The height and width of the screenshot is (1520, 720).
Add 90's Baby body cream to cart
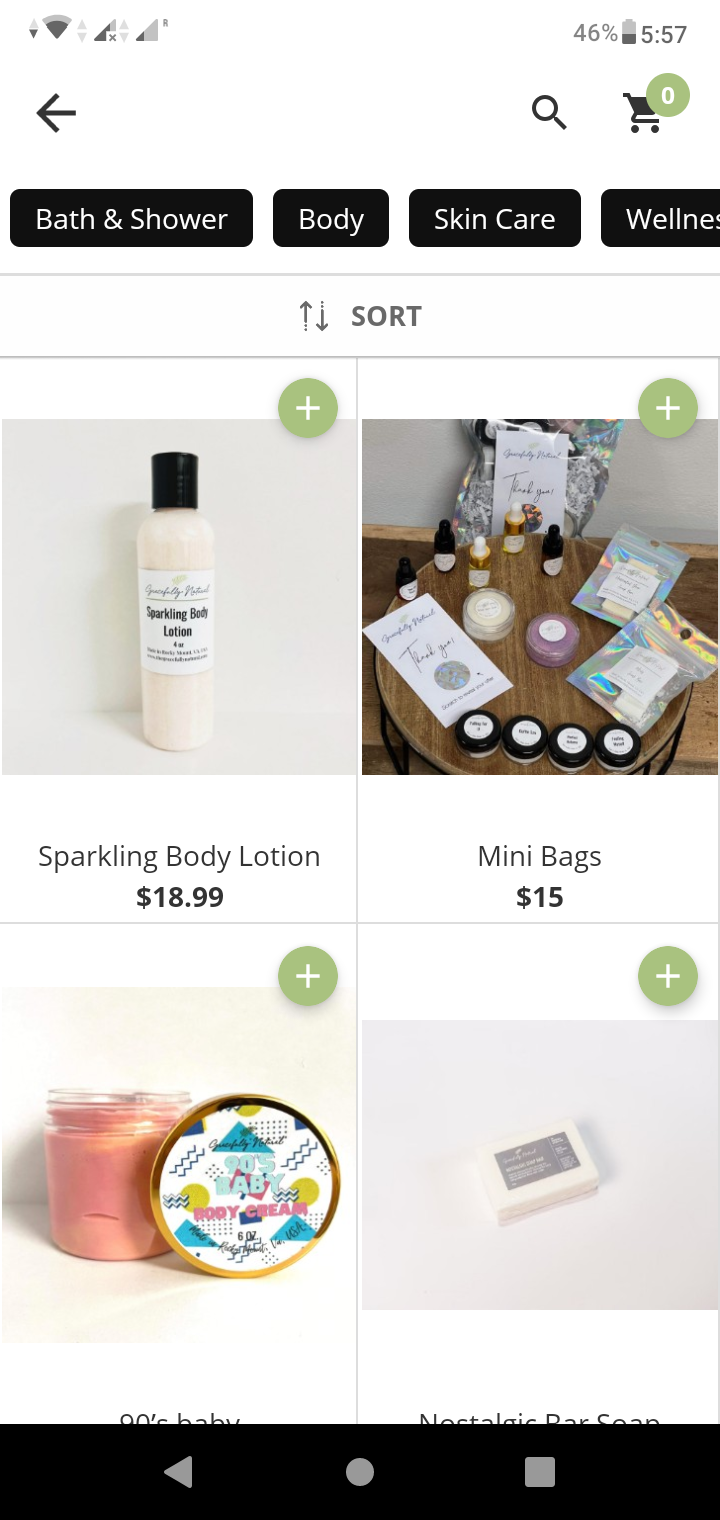click(x=308, y=976)
